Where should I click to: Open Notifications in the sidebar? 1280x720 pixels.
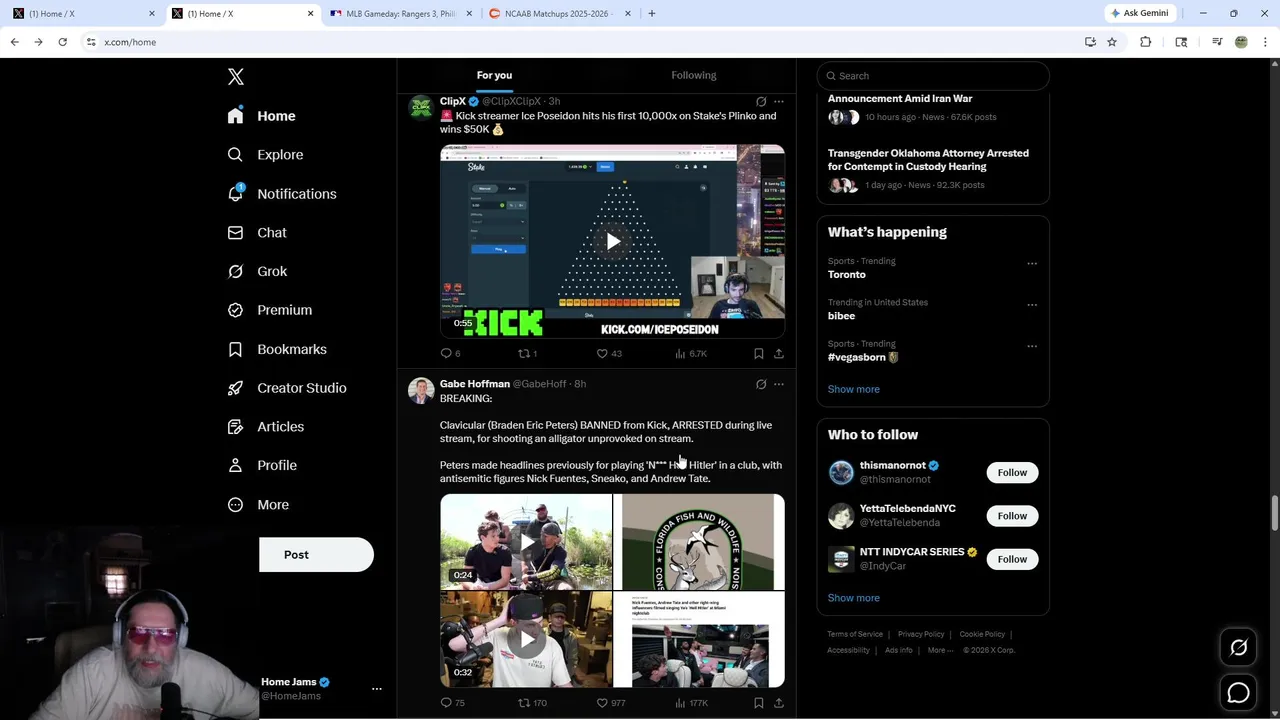coord(281,194)
